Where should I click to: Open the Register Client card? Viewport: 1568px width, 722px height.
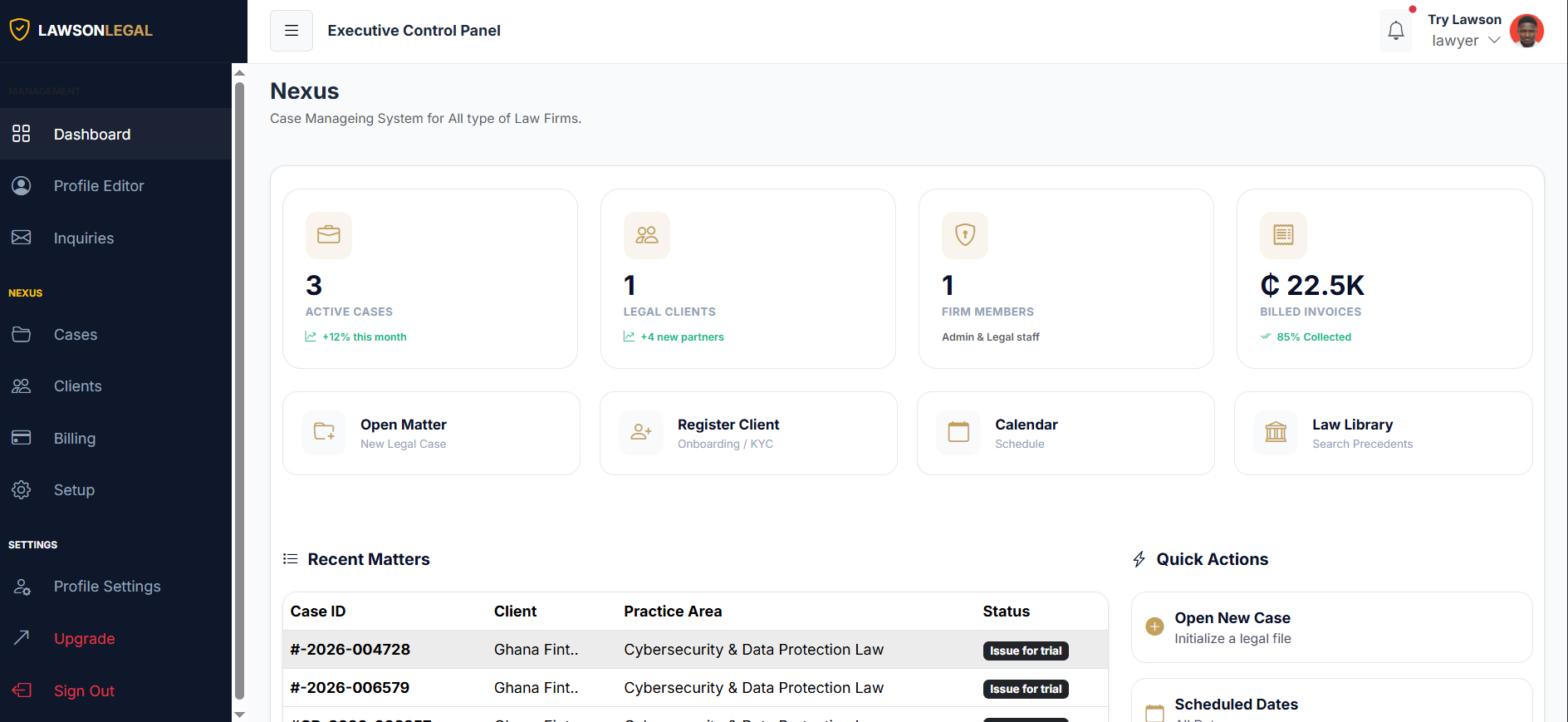coord(748,434)
